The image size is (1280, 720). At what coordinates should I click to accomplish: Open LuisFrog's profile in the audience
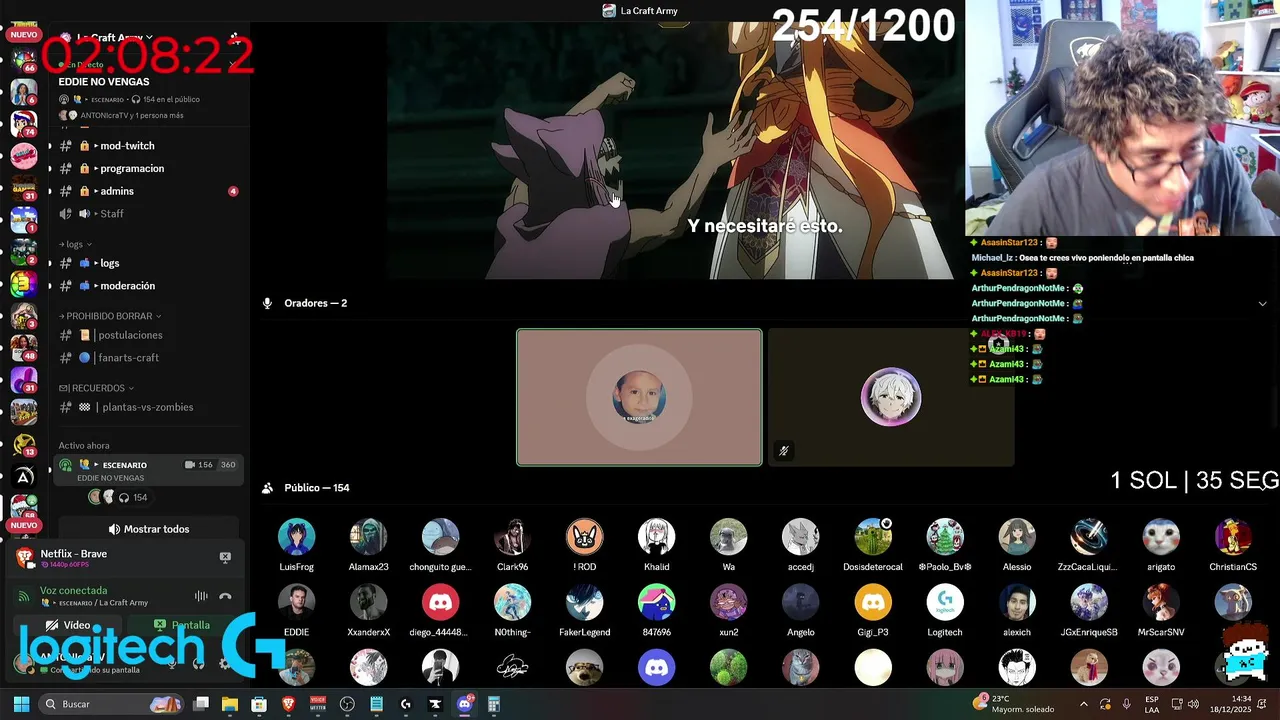coord(296,537)
